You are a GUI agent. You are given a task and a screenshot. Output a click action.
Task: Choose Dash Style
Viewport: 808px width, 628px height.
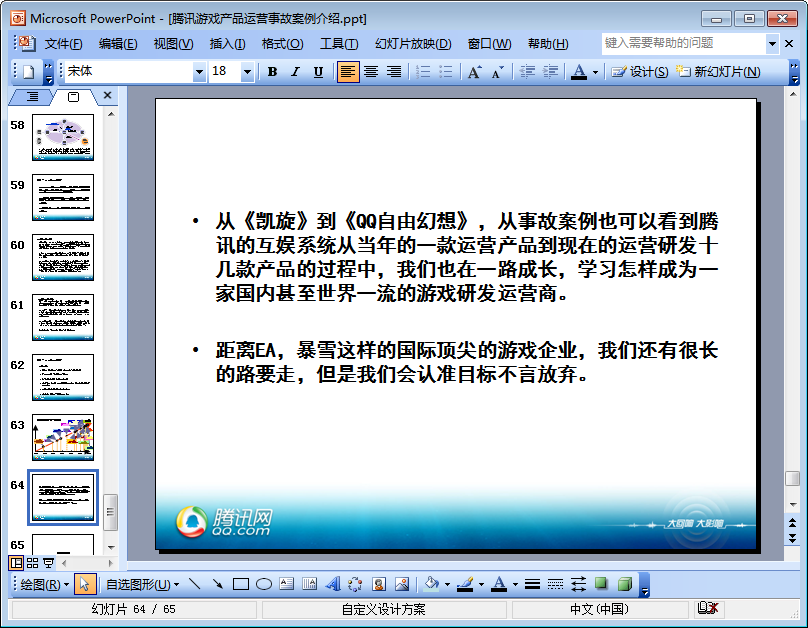click(x=555, y=584)
